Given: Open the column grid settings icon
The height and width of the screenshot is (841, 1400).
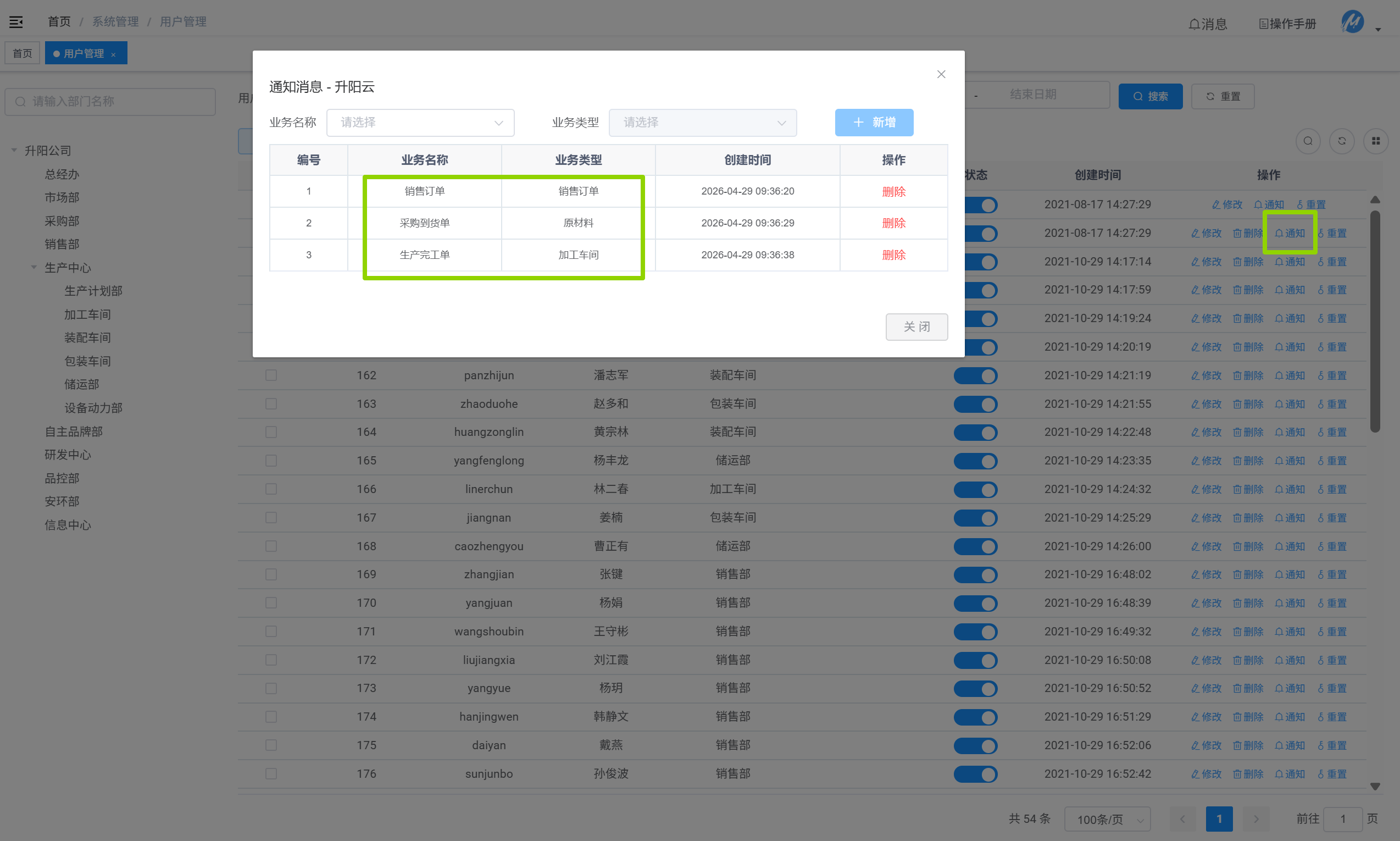Looking at the screenshot, I should point(1376,141).
